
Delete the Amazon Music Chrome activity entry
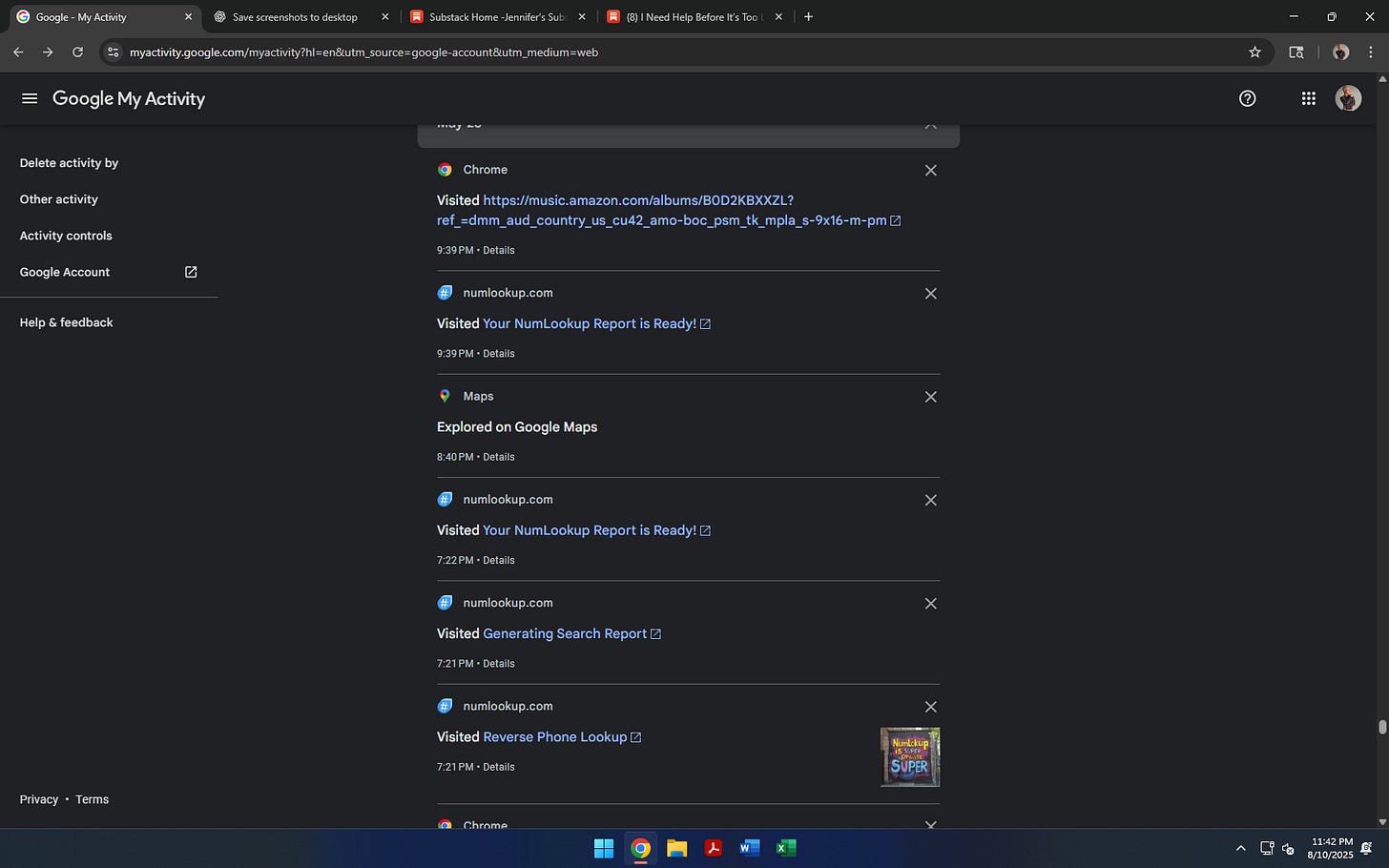pos(930,171)
